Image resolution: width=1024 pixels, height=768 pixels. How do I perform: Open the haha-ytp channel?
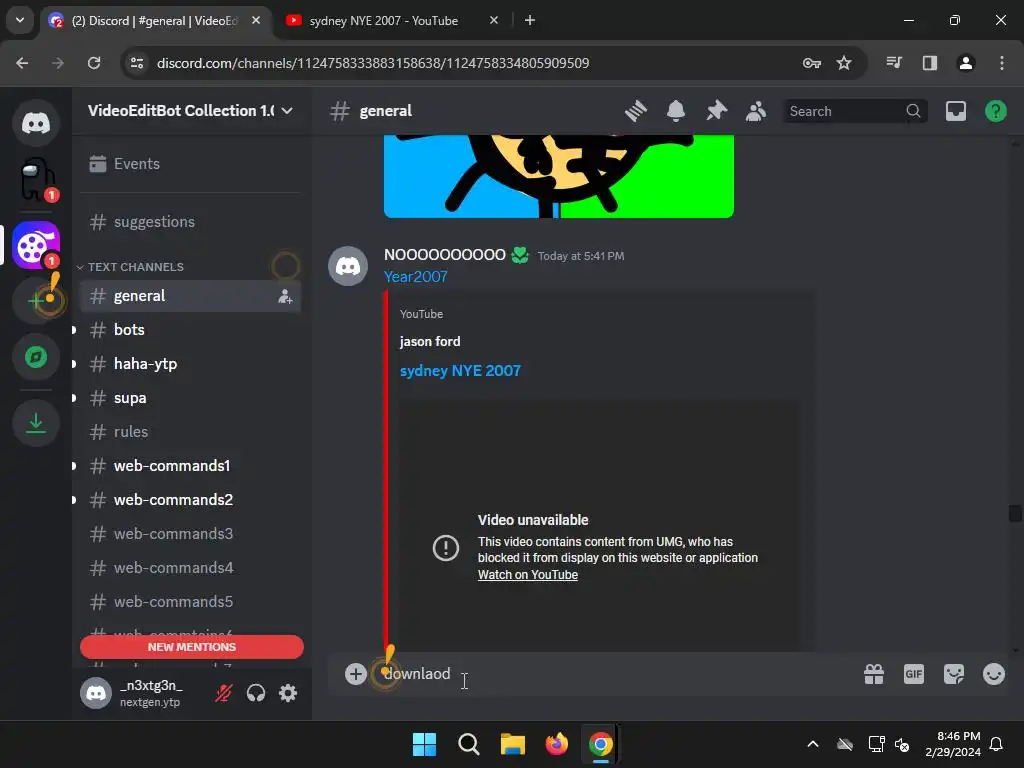tap(190, 364)
